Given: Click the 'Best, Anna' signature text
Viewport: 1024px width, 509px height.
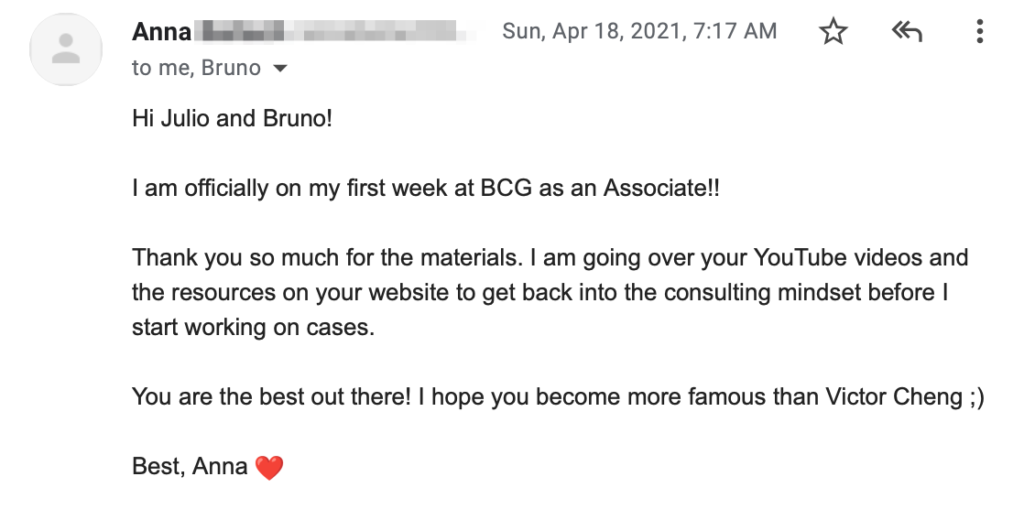Looking at the screenshot, I should [x=190, y=467].
